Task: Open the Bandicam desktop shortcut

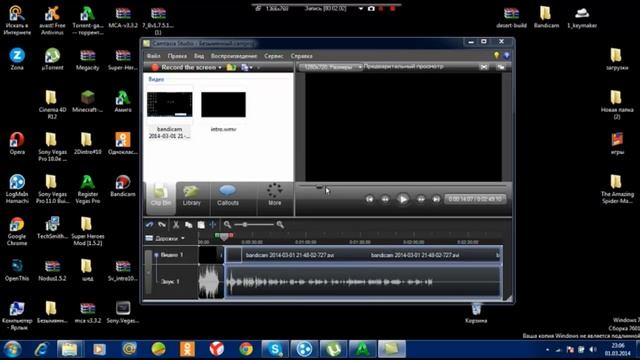Action: pyautogui.click(x=122, y=186)
